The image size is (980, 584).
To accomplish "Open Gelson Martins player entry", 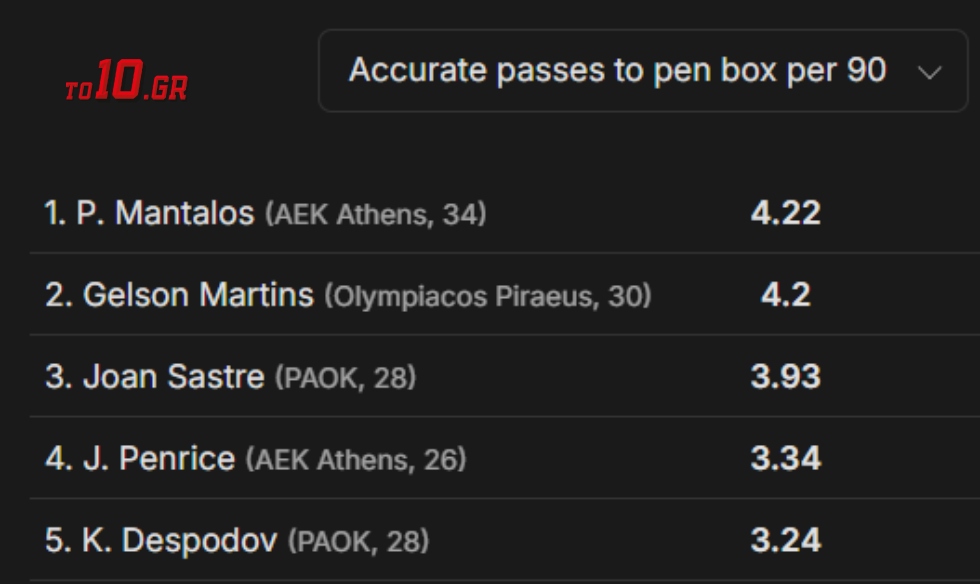I will click(198, 295).
